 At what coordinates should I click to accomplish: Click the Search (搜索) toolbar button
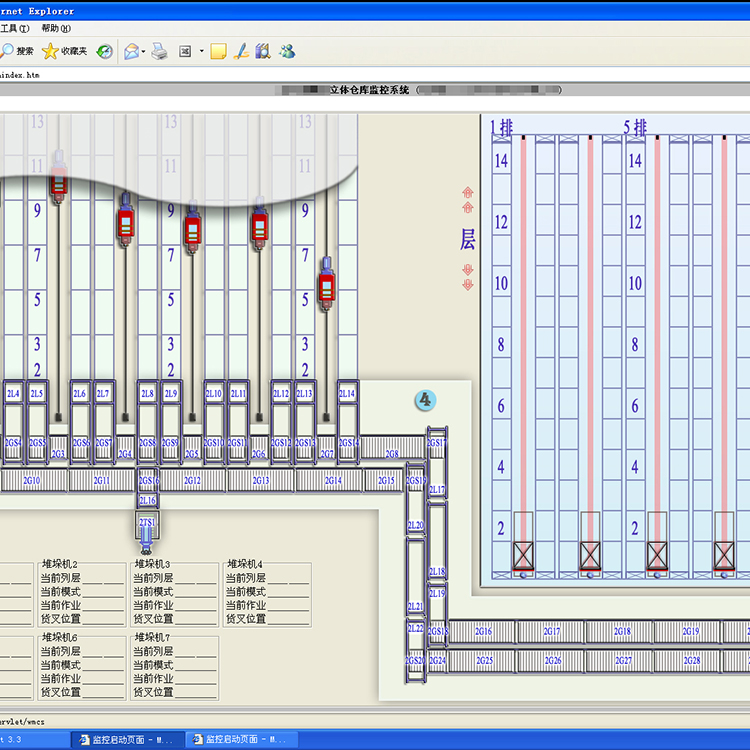16,51
